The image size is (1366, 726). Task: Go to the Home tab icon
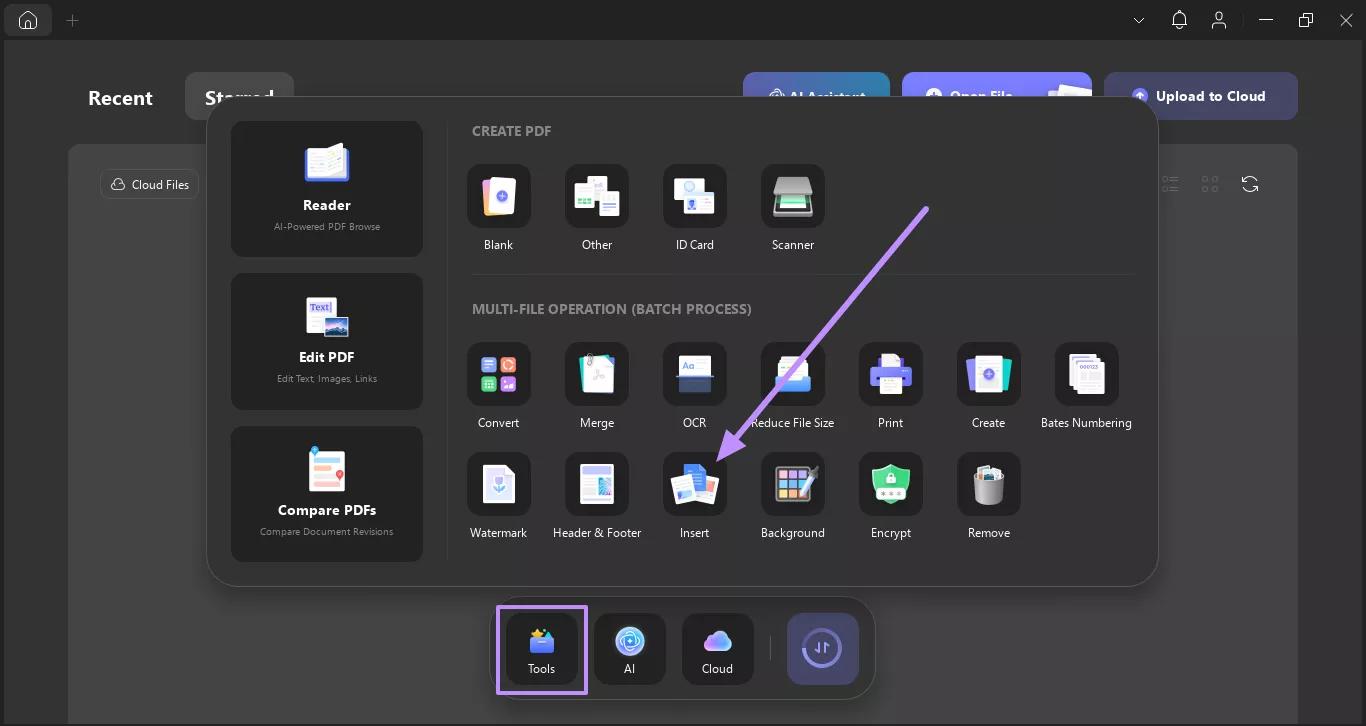[28, 20]
